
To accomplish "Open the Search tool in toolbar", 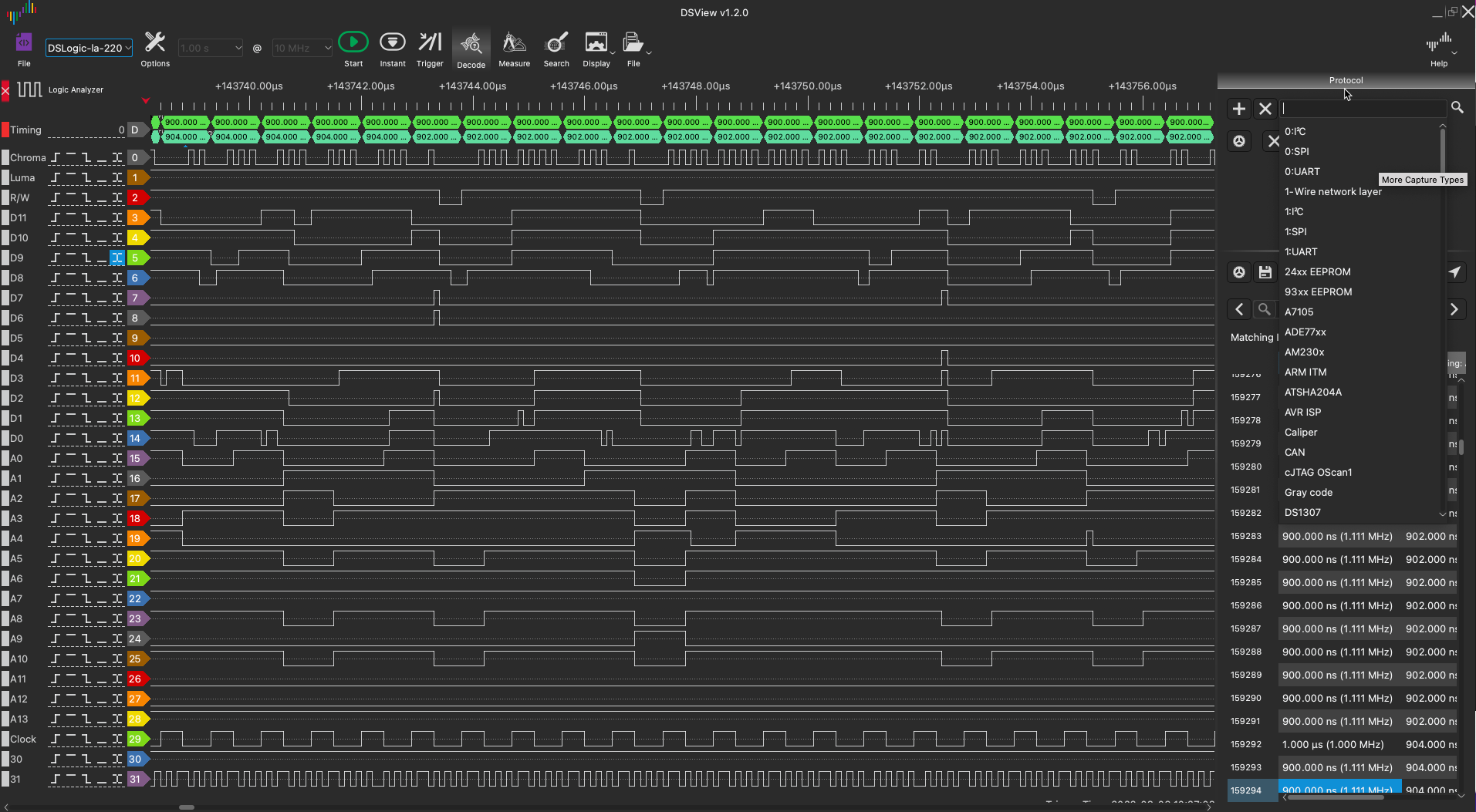I will point(556,43).
